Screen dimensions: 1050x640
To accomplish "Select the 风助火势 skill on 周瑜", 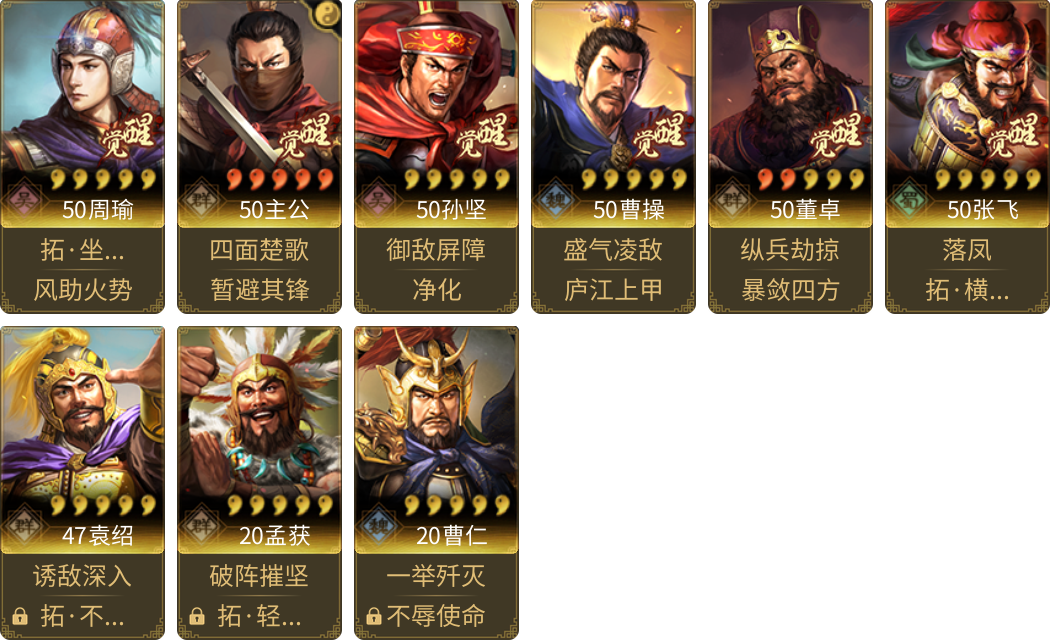I will (83, 290).
